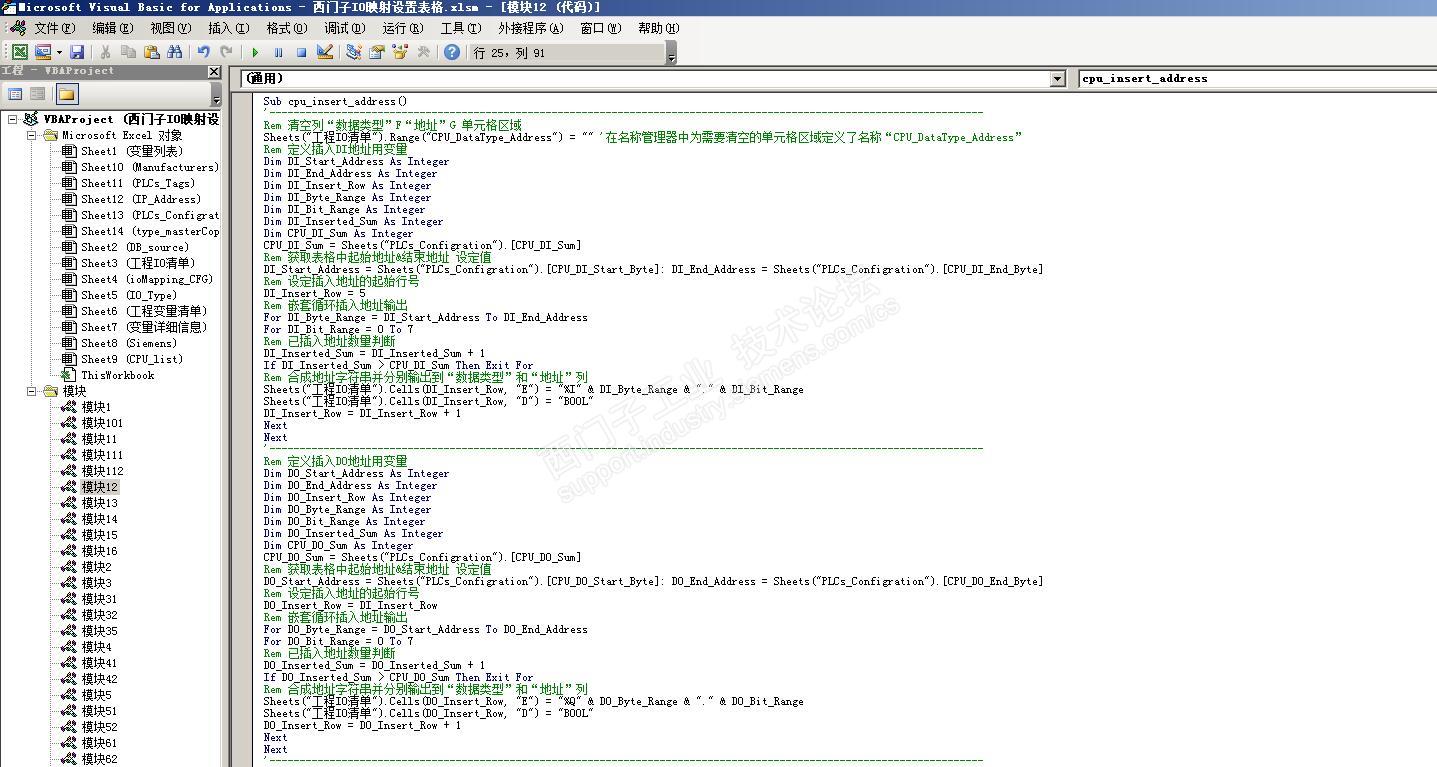
Task: Click the Copy icon in the toolbar
Action: point(128,52)
